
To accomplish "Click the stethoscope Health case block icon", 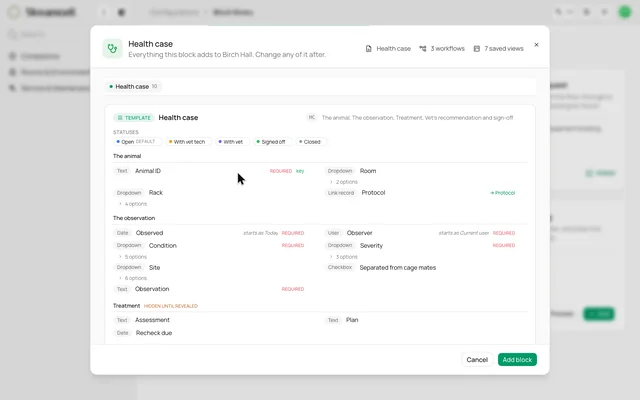I will point(112,49).
